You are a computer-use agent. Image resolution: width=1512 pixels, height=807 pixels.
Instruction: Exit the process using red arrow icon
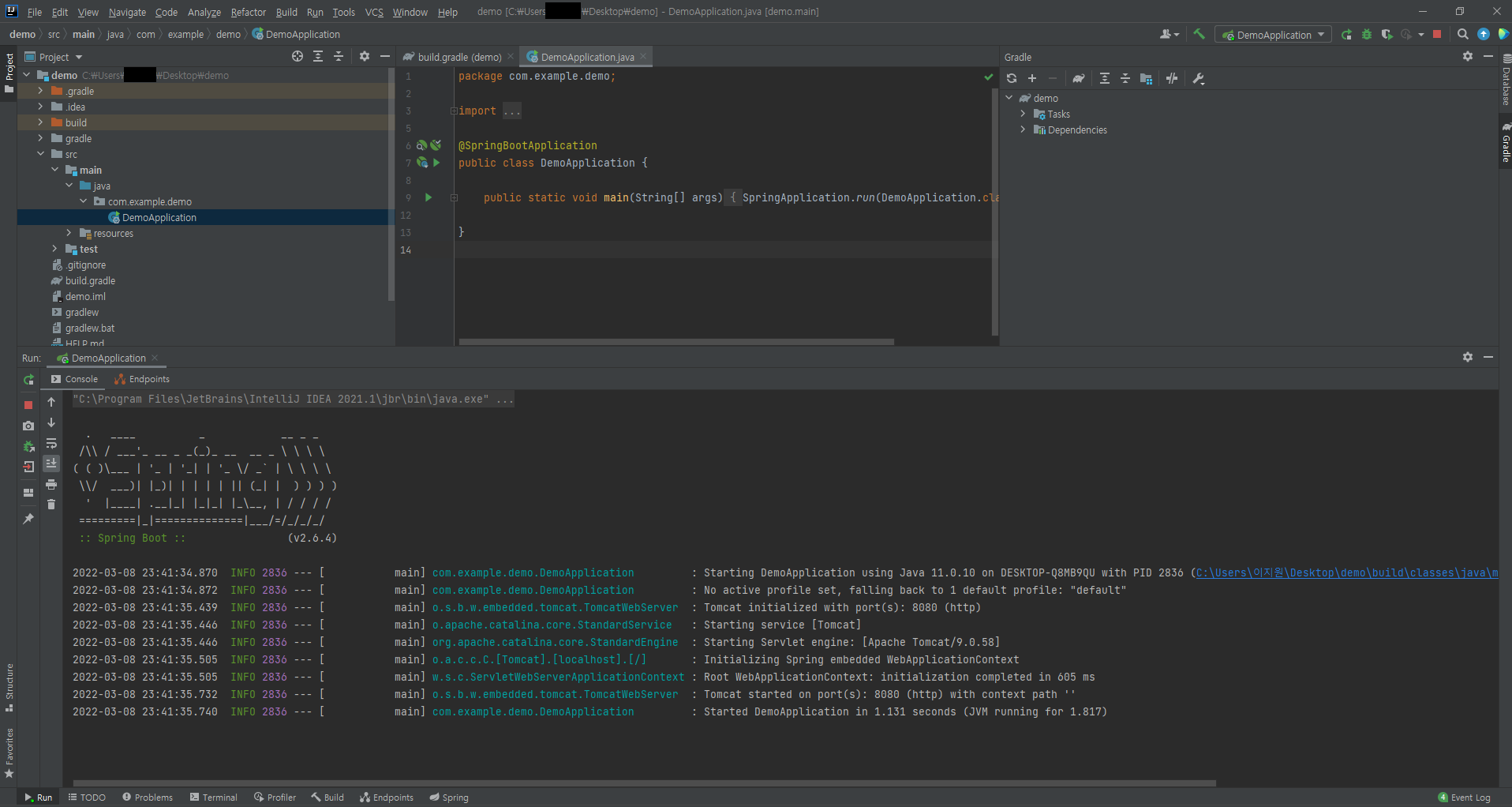click(28, 467)
